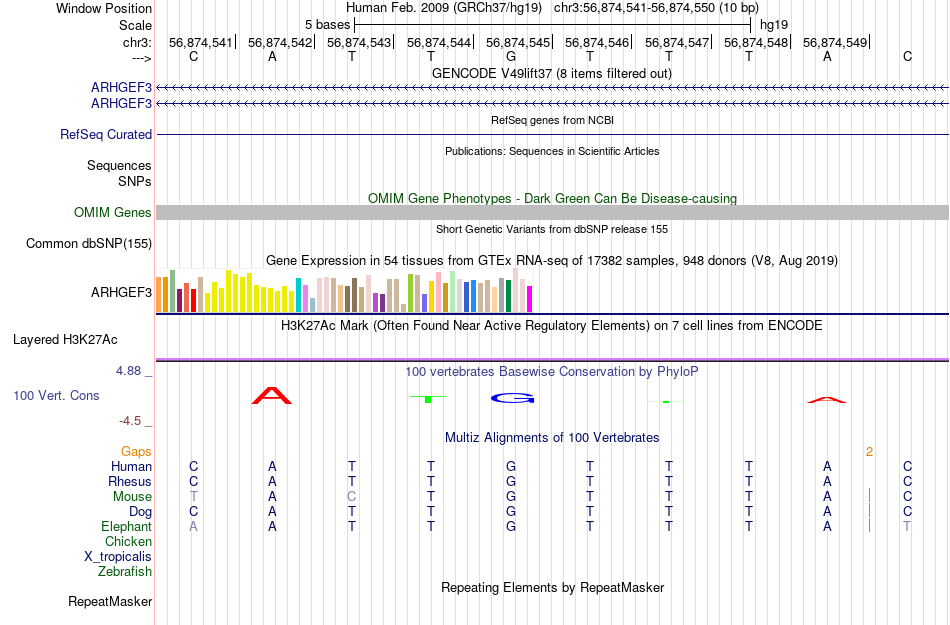This screenshot has height=625, width=950.
Task: Click the OMIM Gene Phenotypes green title
Action: point(552,198)
